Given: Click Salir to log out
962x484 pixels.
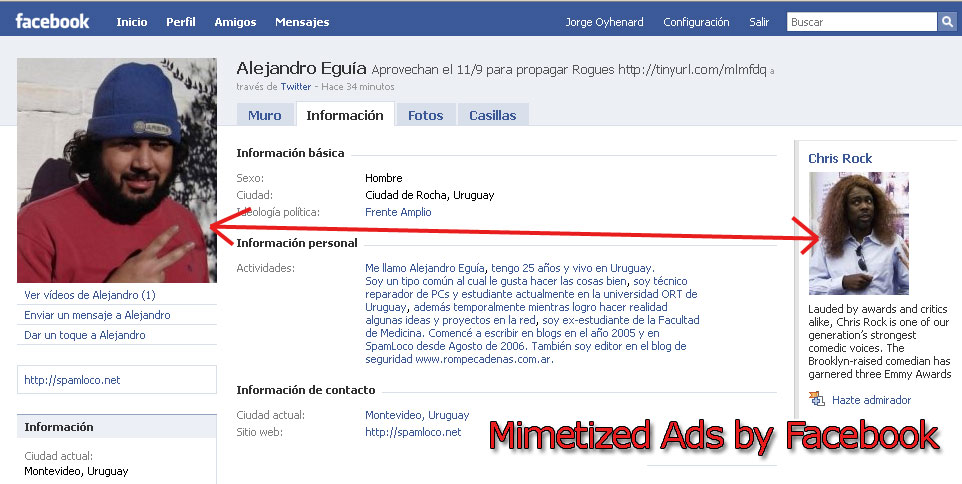Looking at the screenshot, I should click(759, 22).
